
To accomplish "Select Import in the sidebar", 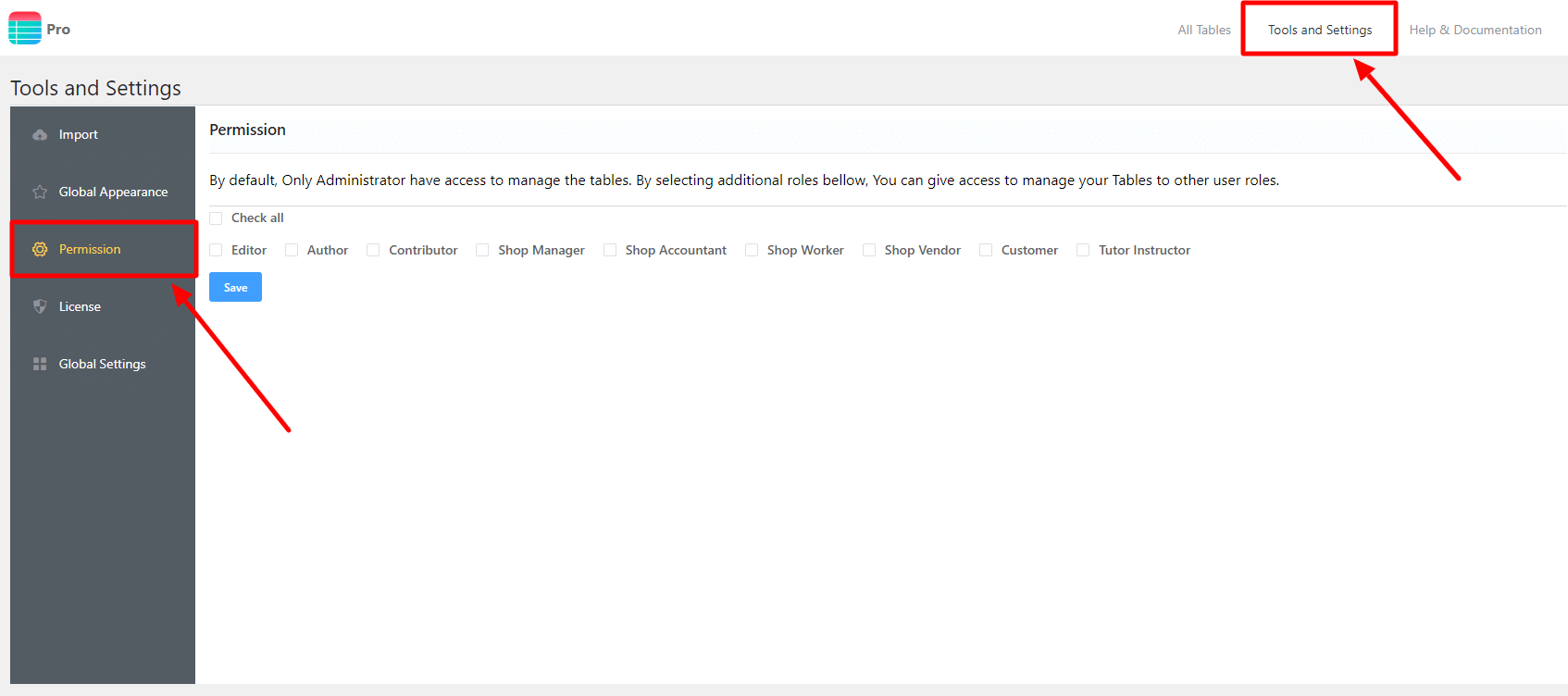I will tap(103, 135).
